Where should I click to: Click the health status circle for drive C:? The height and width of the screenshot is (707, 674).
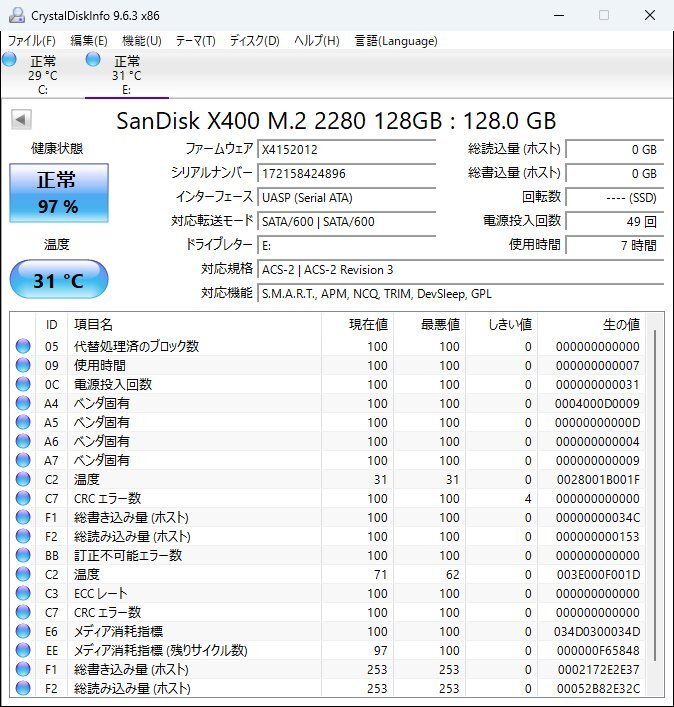pos(9,59)
